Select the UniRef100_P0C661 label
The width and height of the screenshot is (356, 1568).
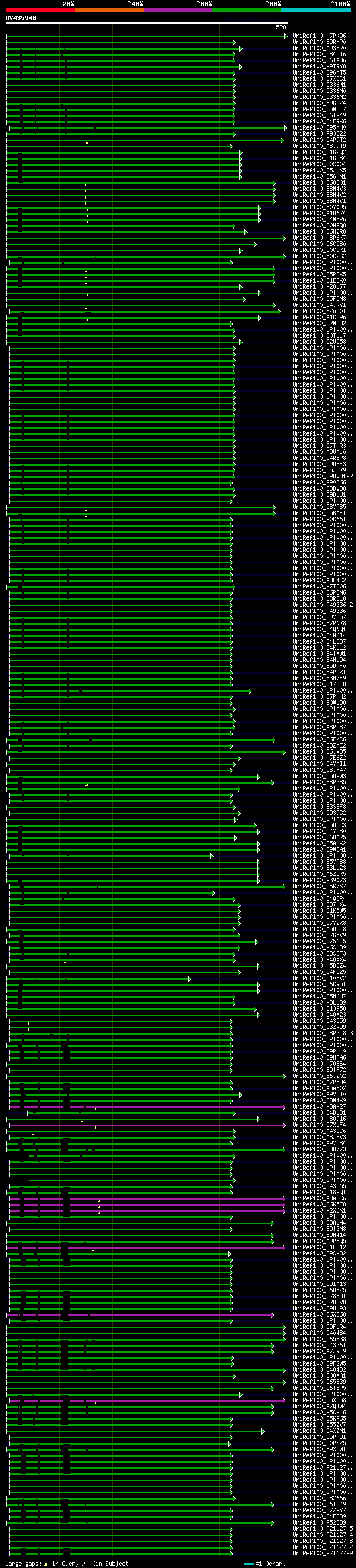click(319, 519)
